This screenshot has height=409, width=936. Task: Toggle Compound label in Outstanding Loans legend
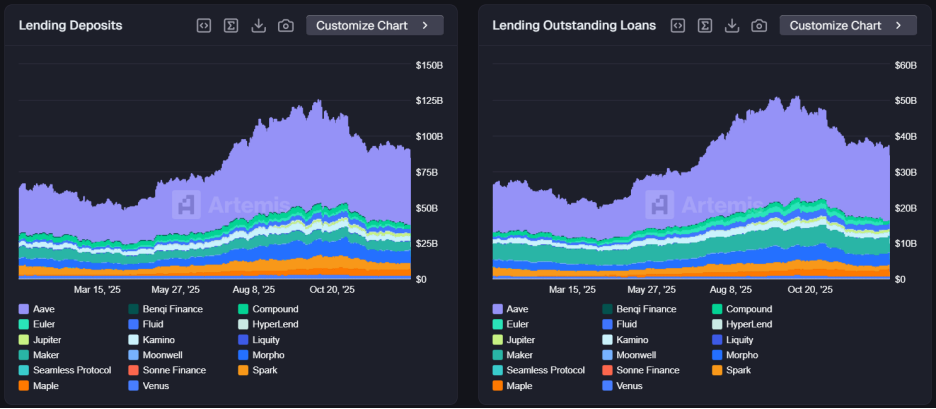click(x=750, y=309)
